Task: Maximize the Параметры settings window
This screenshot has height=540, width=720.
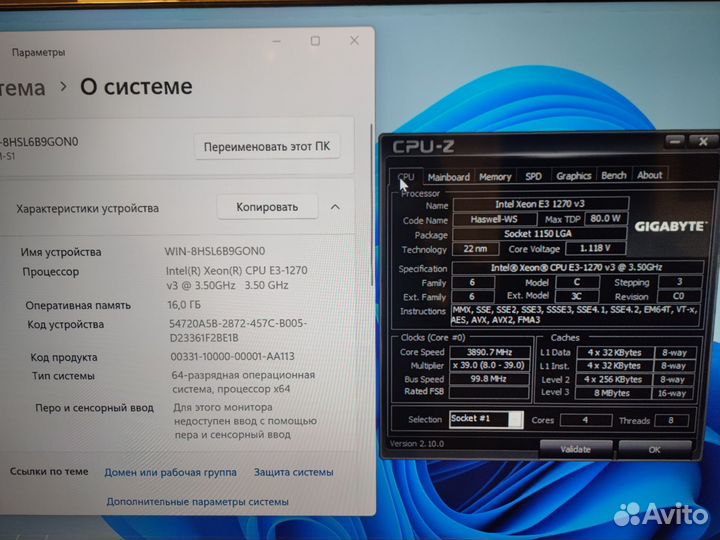Action: click(315, 41)
